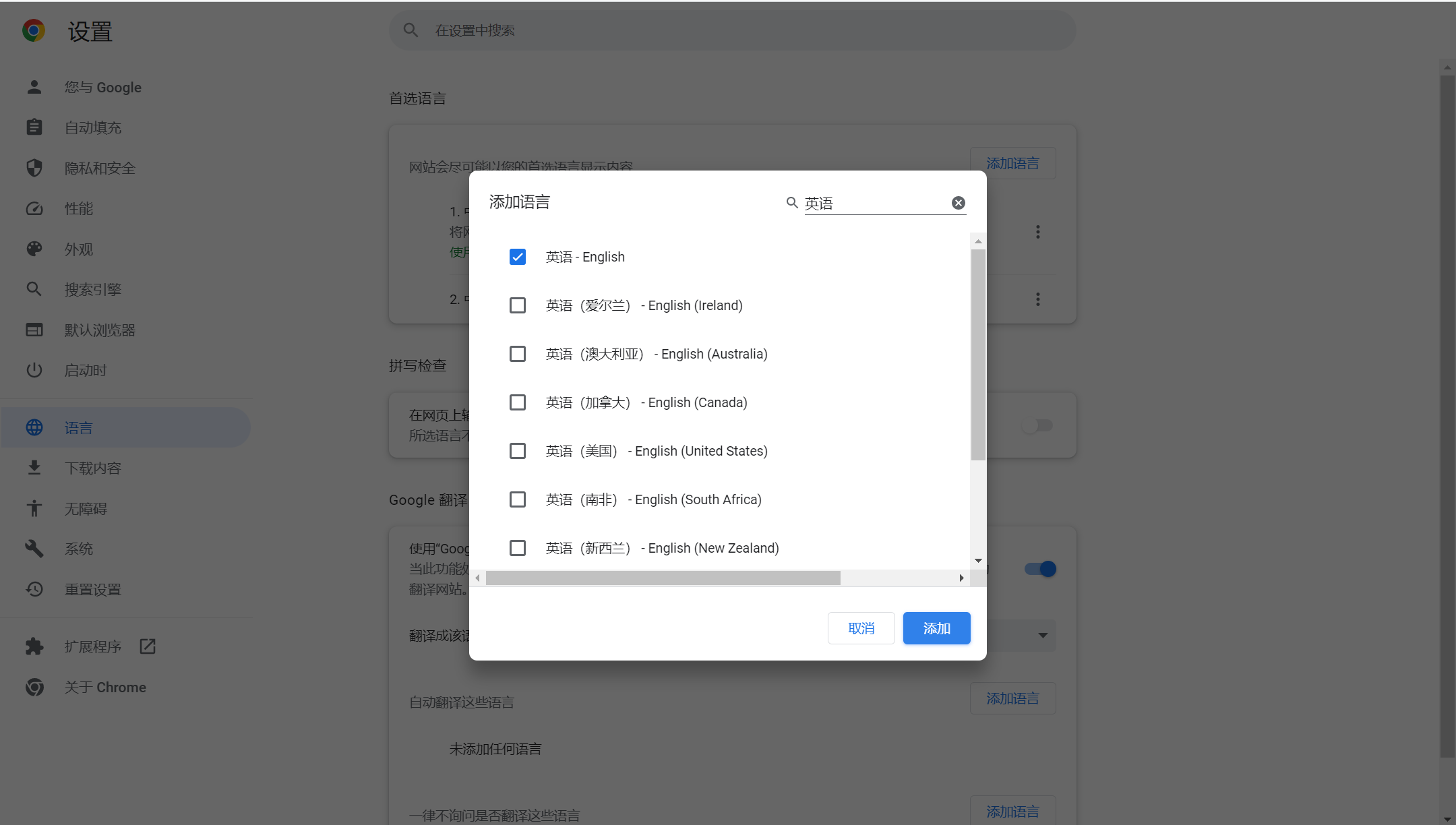
Task: Toggle 英语（美国）United States checkbox
Action: tap(517, 450)
